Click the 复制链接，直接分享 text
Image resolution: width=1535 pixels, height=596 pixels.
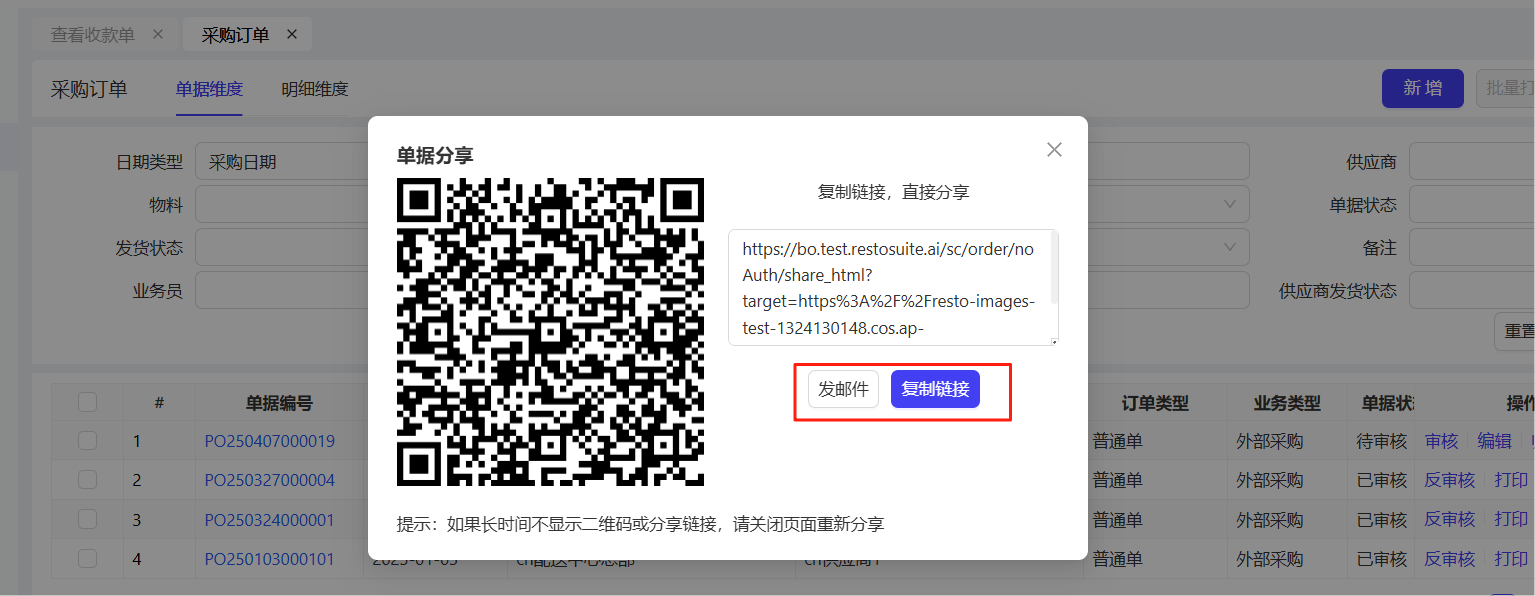[x=893, y=192]
